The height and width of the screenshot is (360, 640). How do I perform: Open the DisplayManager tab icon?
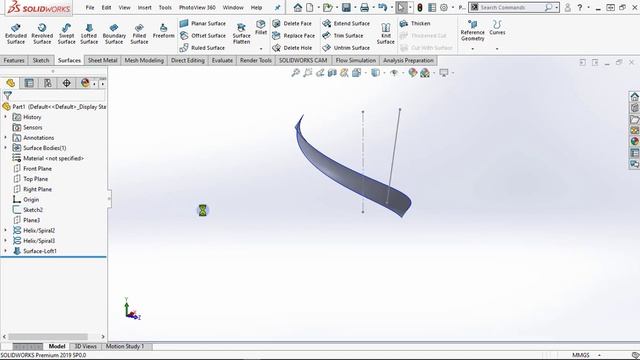coord(85,83)
